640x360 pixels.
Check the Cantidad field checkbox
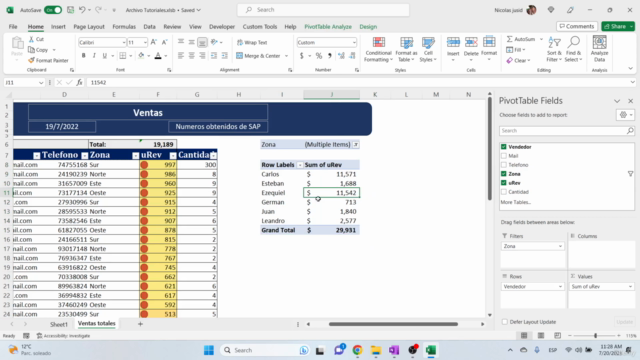504,192
